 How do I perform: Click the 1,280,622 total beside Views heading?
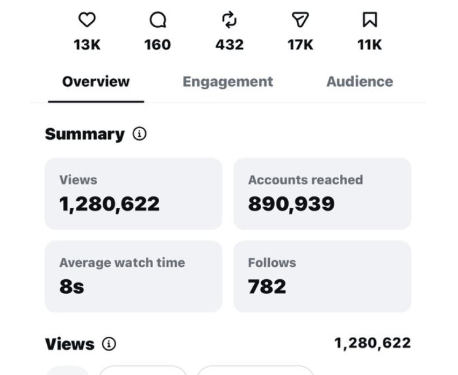pos(372,343)
